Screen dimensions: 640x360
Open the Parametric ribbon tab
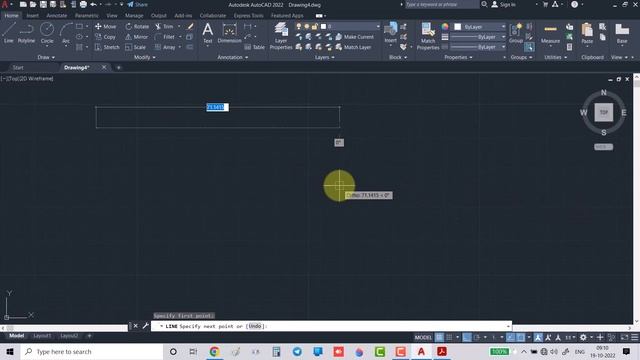[x=87, y=16]
